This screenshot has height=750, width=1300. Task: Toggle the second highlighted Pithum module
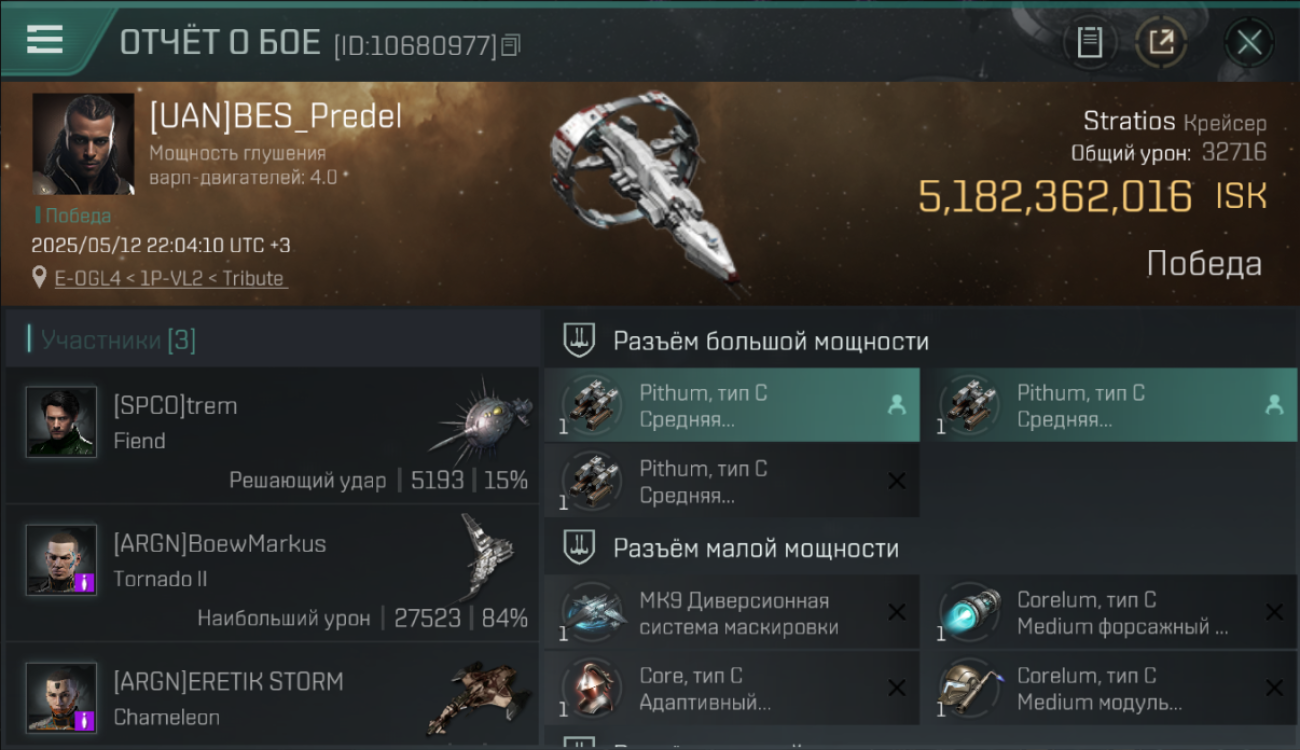[x=1109, y=405]
